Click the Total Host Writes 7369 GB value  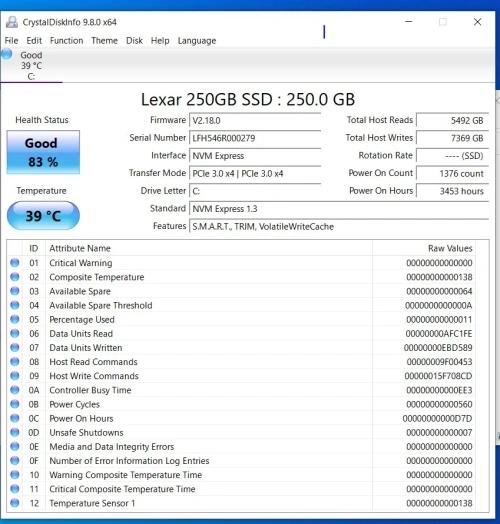click(x=453, y=138)
